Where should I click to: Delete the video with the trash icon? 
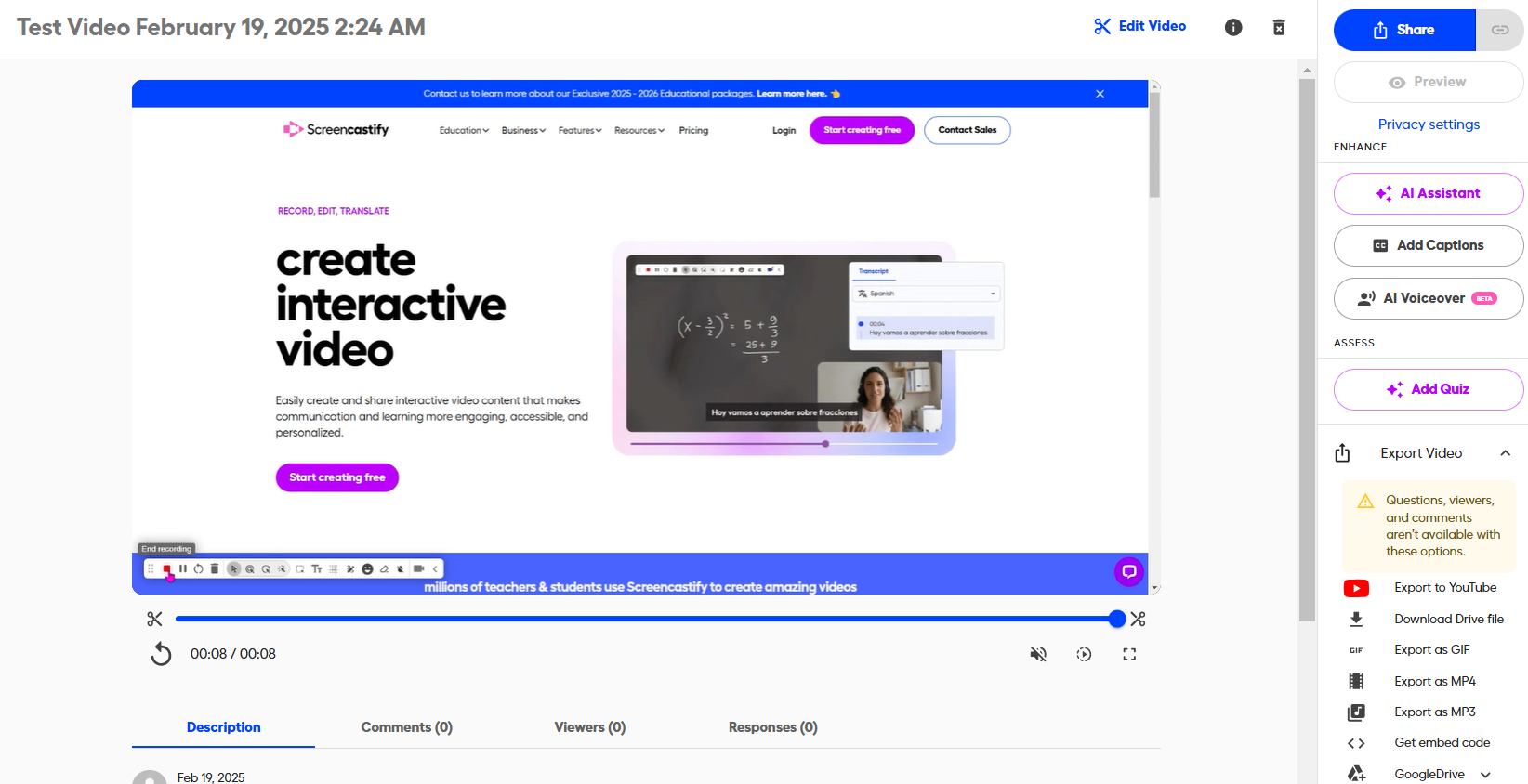pos(1279,27)
